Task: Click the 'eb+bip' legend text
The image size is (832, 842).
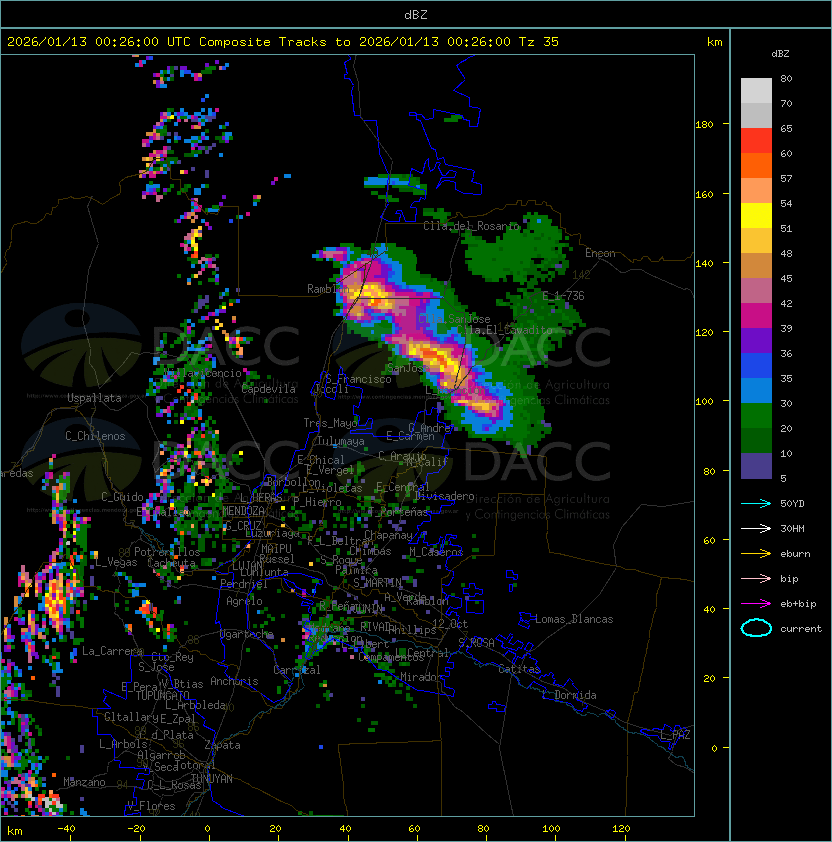Action: [798, 604]
